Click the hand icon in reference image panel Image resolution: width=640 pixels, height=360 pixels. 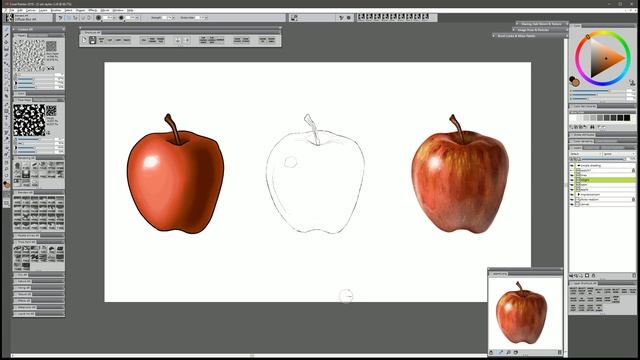tap(516, 352)
